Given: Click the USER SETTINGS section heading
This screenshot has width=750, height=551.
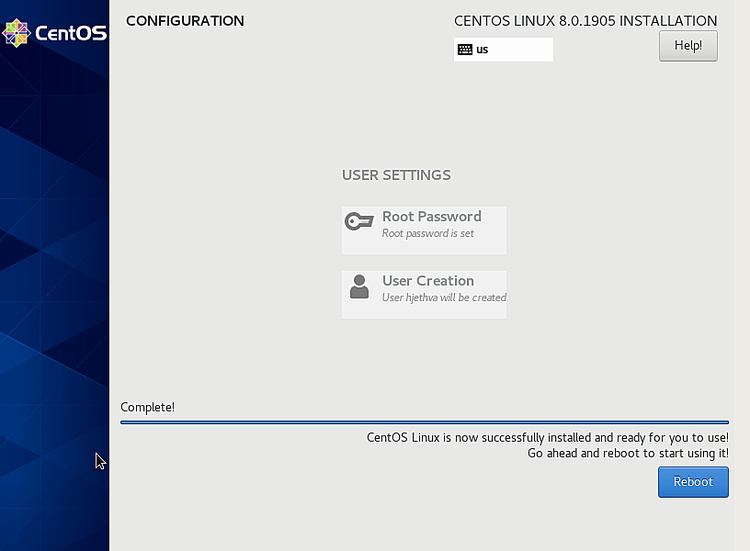Looking at the screenshot, I should point(396,175).
